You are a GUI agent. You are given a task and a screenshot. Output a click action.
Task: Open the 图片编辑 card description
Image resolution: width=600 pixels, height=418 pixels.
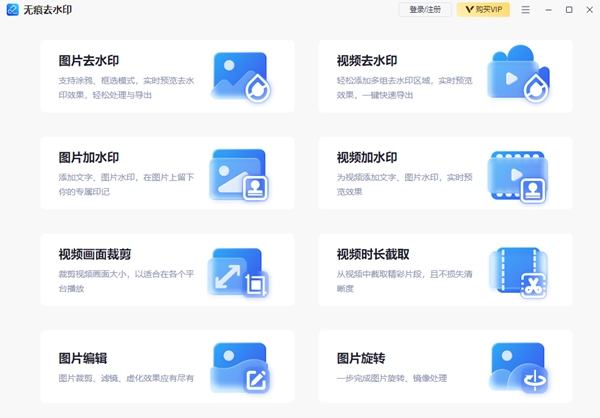(x=126, y=378)
